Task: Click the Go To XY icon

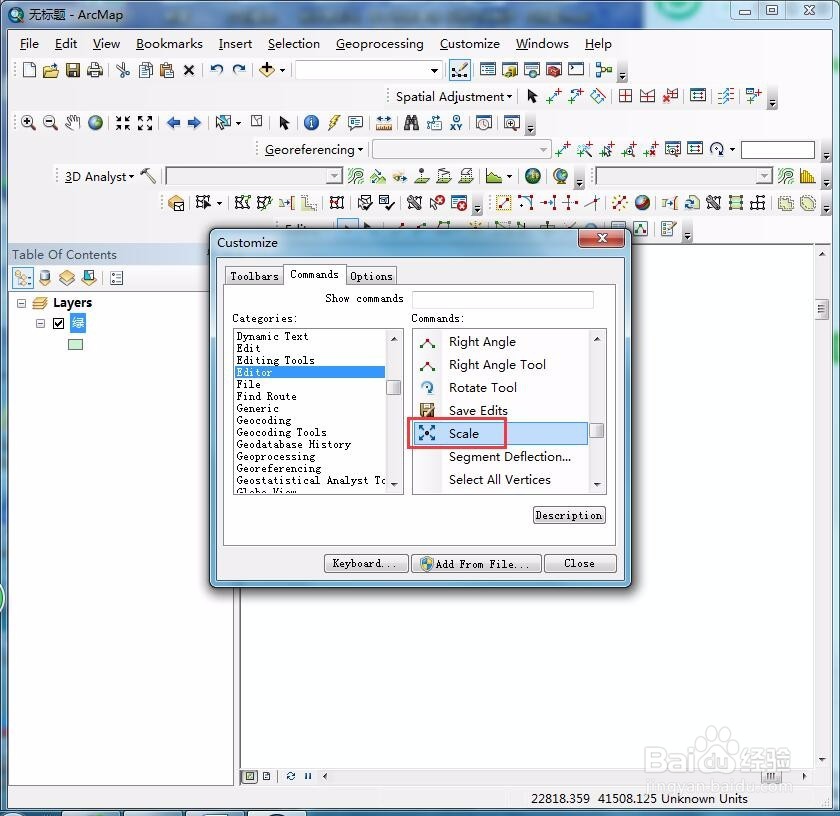Action: click(x=456, y=123)
